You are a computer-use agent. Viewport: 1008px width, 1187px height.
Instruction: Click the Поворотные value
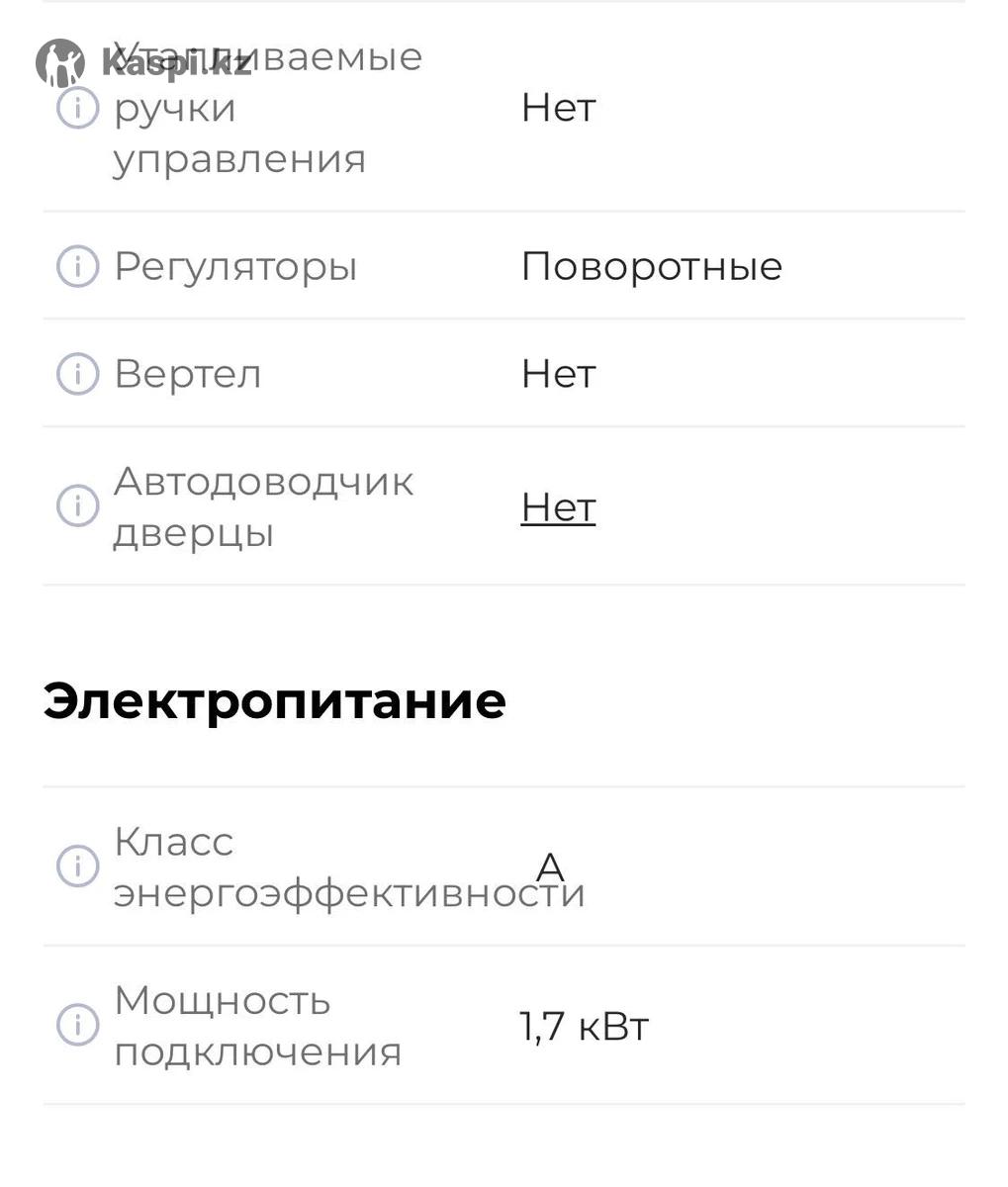tap(651, 266)
